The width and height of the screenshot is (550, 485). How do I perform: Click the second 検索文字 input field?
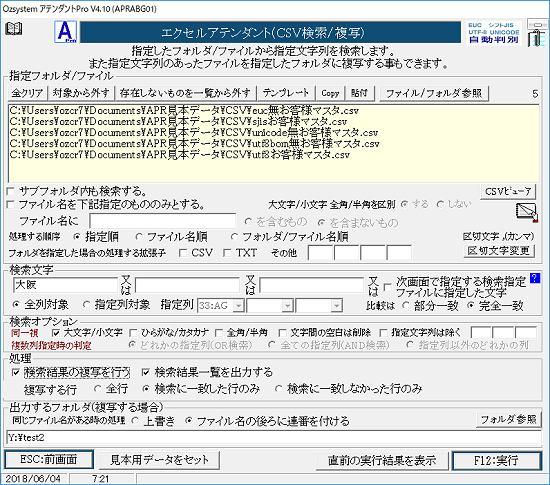[x=187, y=285]
